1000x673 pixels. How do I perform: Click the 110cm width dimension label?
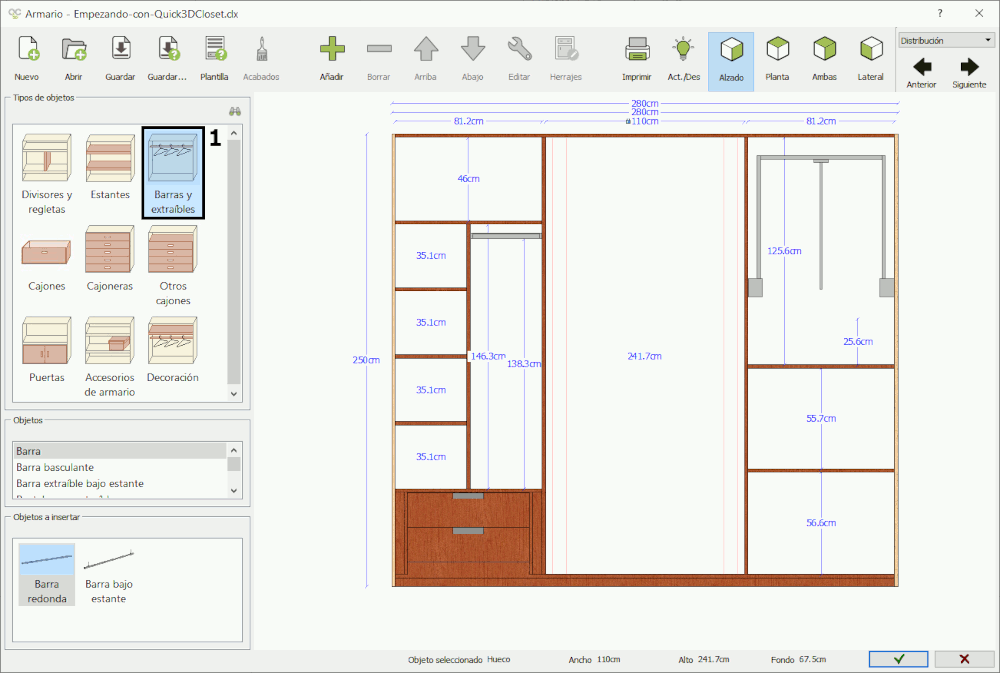645,121
